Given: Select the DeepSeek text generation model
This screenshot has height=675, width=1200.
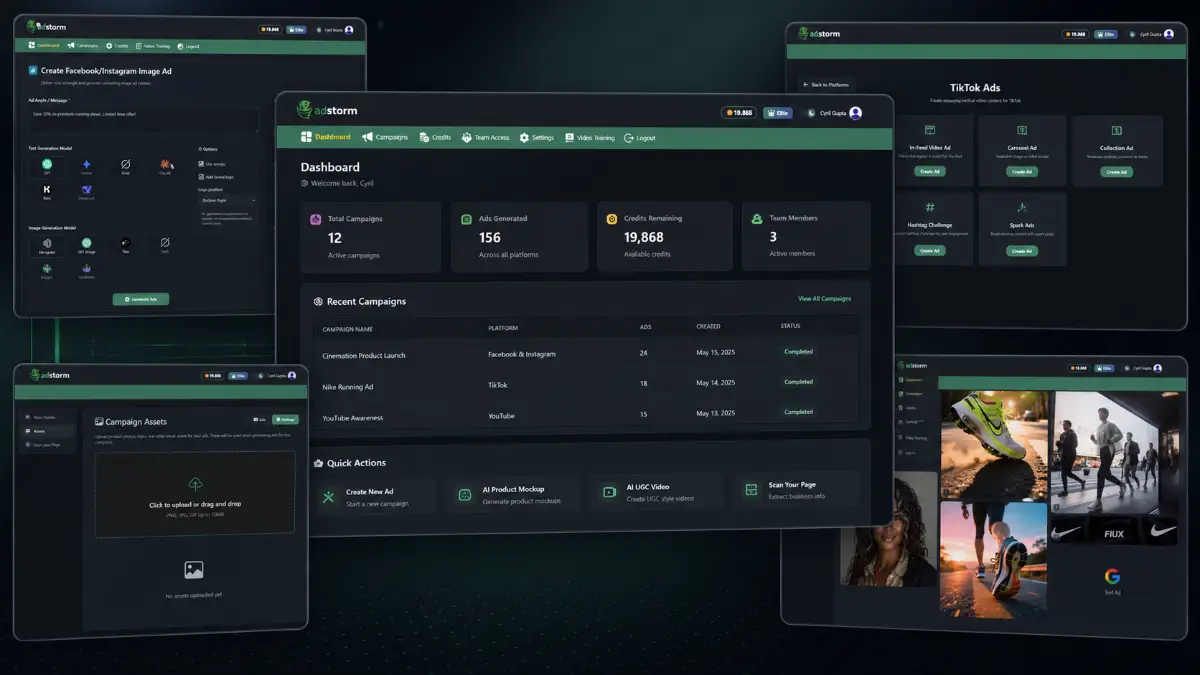Looking at the screenshot, I should (87, 191).
